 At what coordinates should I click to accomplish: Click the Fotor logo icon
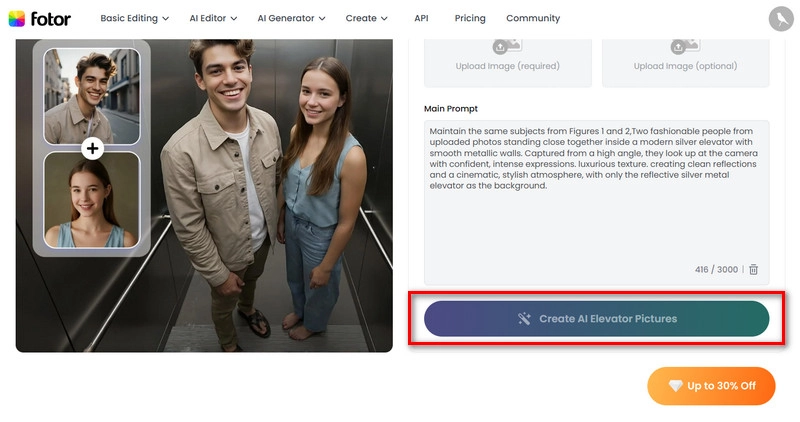(x=16, y=18)
